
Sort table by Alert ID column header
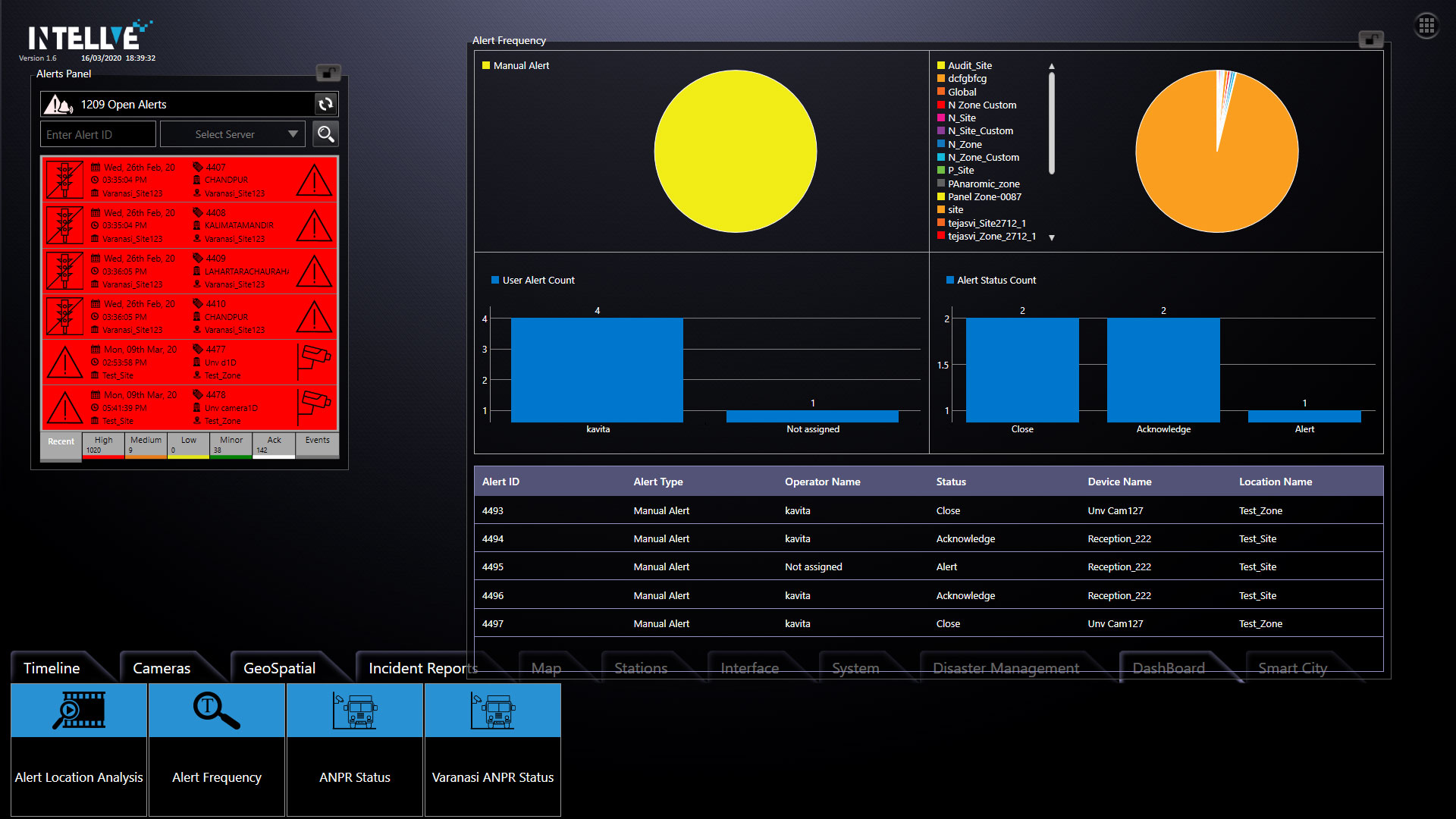click(x=500, y=482)
